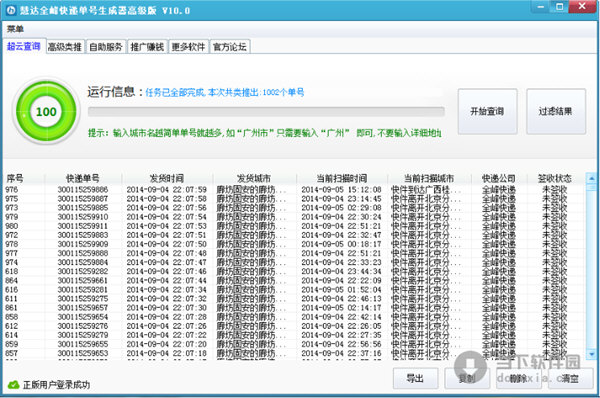Click the 开始查询 button
Screen dimensions: 600x398
click(x=487, y=111)
